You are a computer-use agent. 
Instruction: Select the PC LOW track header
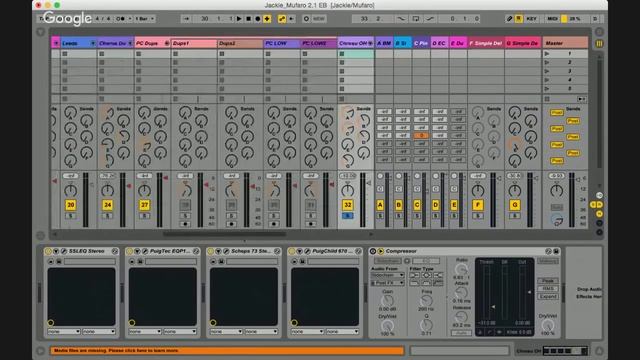[x=282, y=43]
